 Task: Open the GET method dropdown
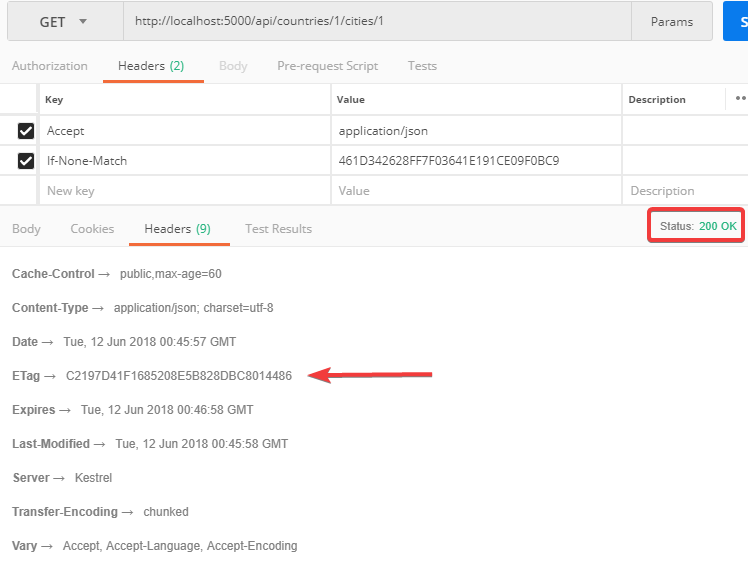coord(63,21)
